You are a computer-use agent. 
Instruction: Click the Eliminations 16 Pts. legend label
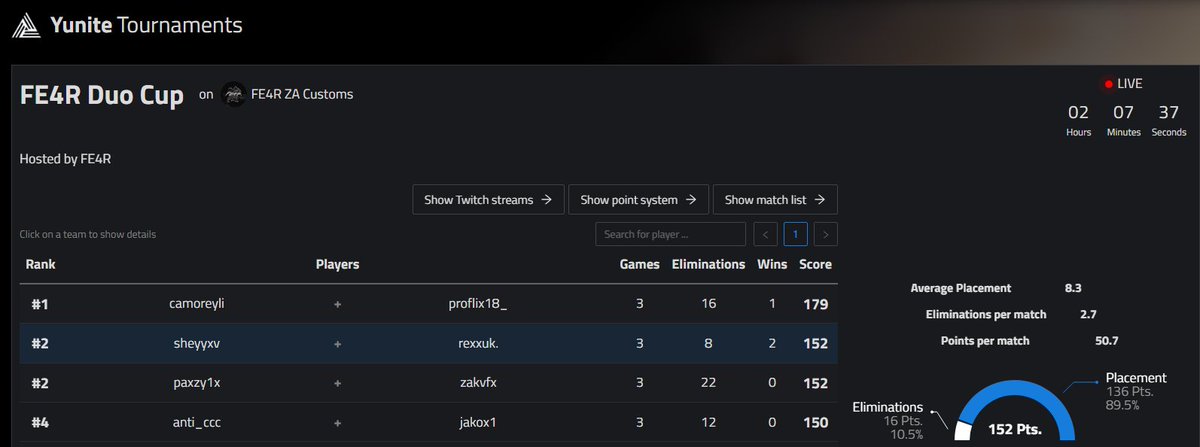pyautogui.click(x=887, y=421)
